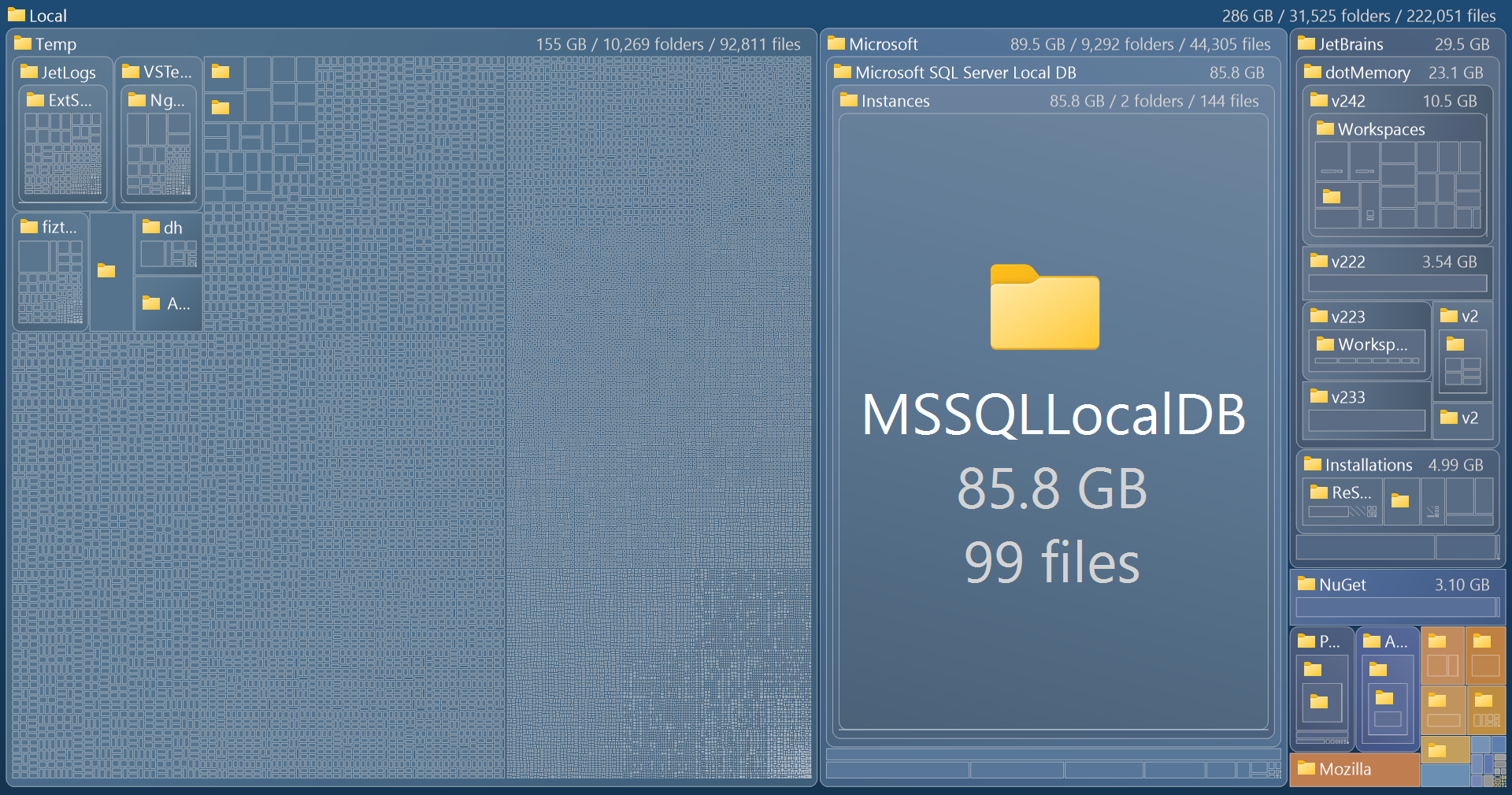Click v242 size '10.5 GB'
The width and height of the screenshot is (1512, 795).
pyautogui.click(x=1449, y=101)
